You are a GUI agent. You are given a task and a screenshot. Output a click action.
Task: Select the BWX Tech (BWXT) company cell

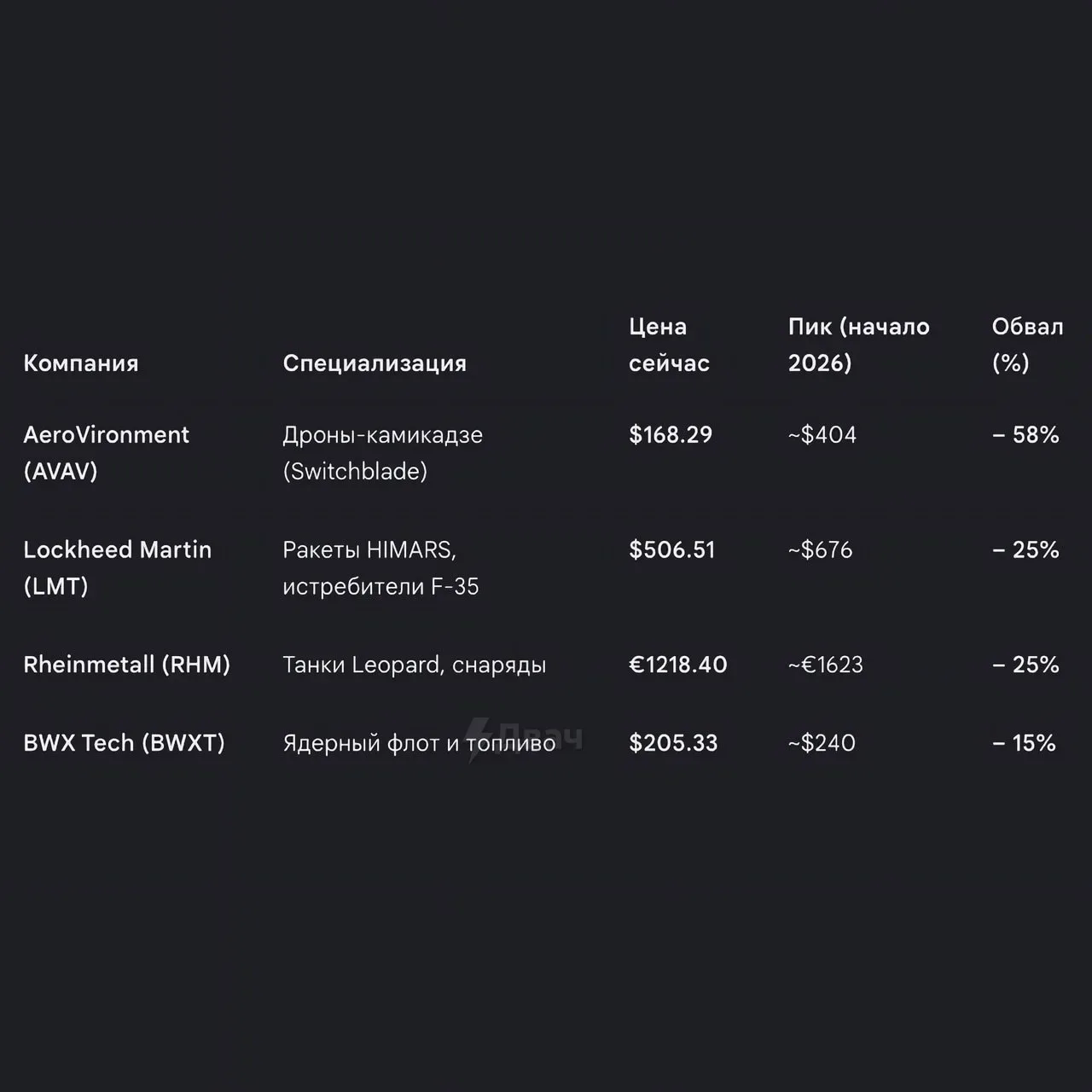coord(124,743)
